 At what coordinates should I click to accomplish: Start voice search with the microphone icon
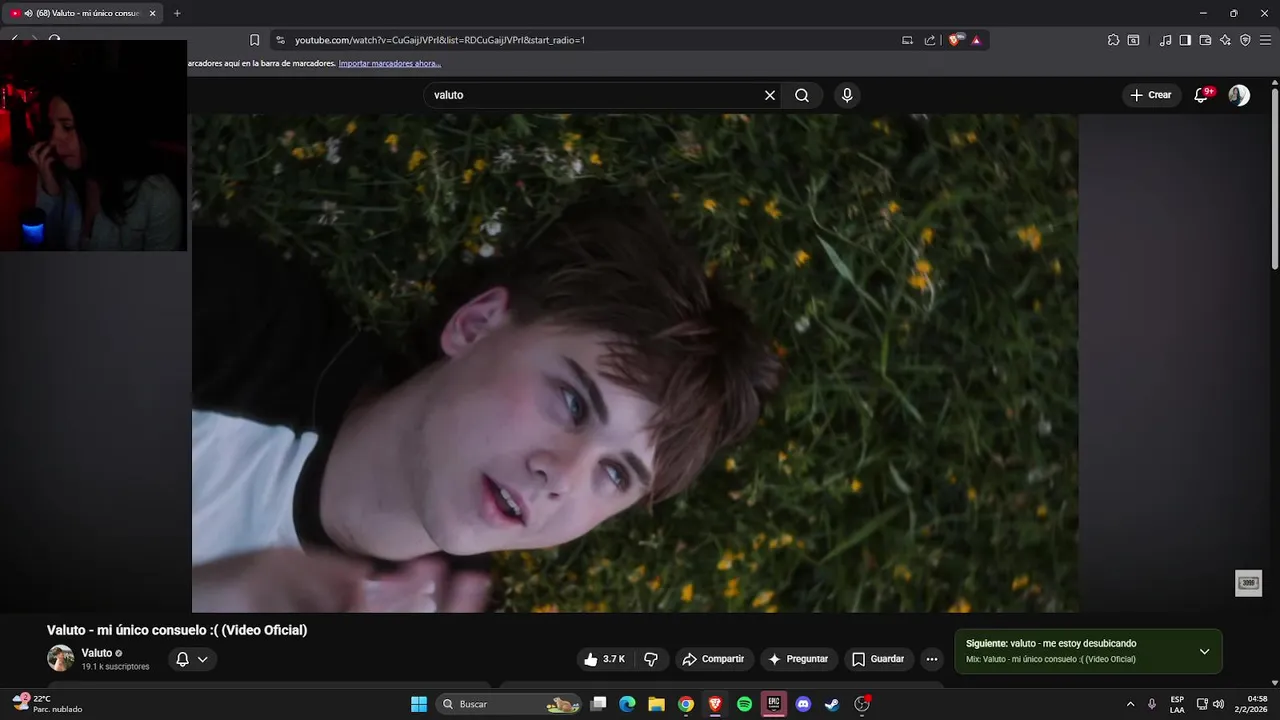847,95
